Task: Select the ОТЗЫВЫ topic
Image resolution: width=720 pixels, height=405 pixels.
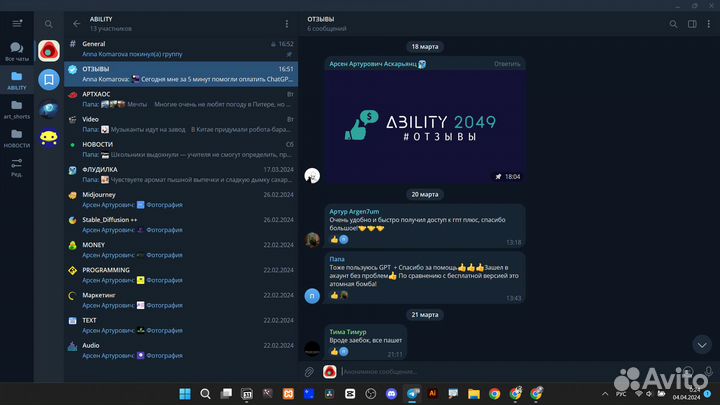Action: 181,74
